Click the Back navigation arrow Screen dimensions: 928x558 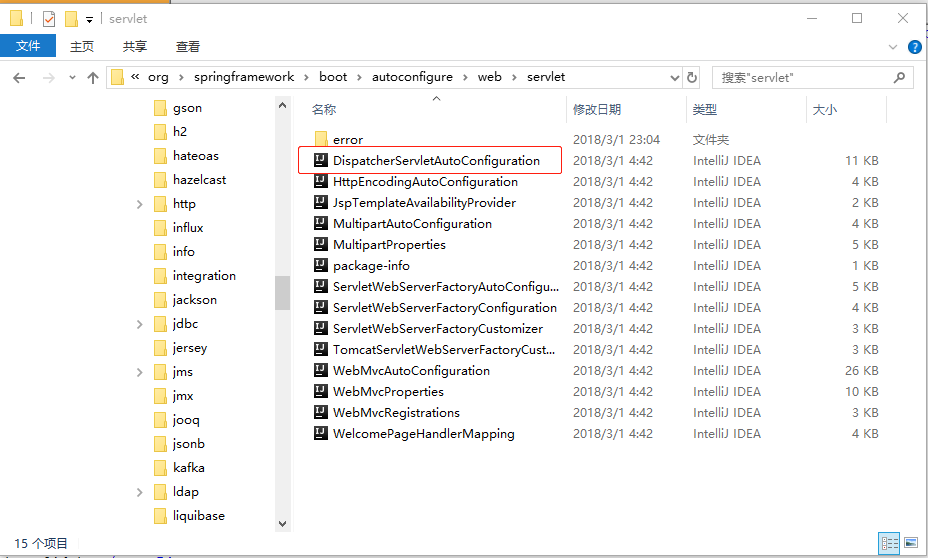tap(19, 78)
